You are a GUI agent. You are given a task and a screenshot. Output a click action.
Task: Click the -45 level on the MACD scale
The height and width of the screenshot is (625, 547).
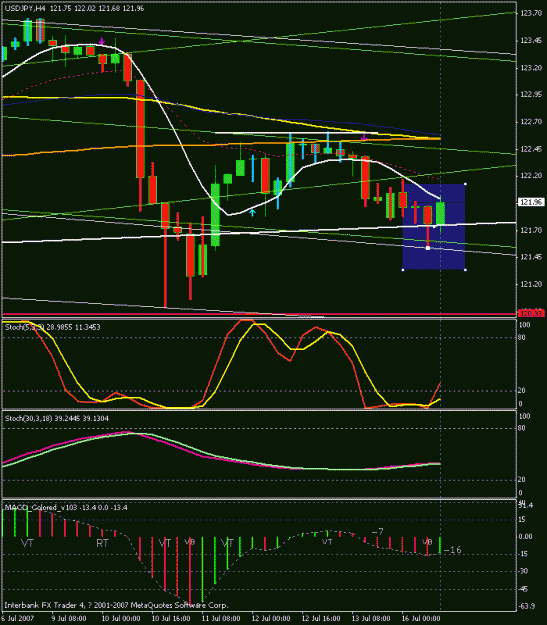(523, 589)
